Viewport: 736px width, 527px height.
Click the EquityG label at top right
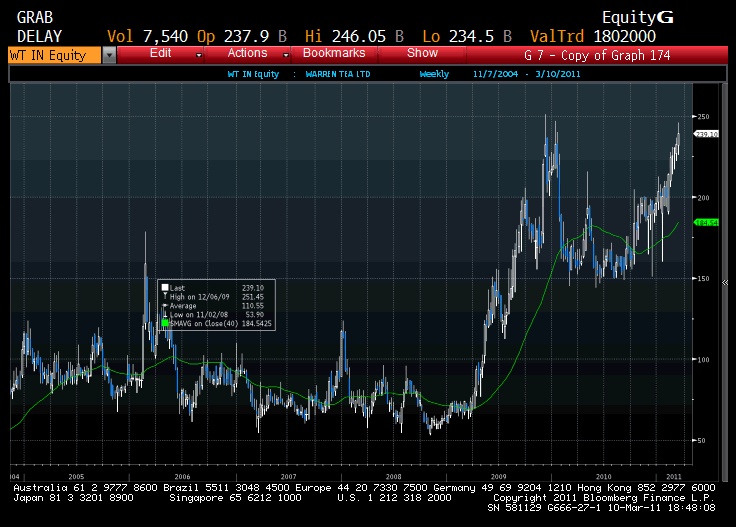pyautogui.click(x=637, y=18)
